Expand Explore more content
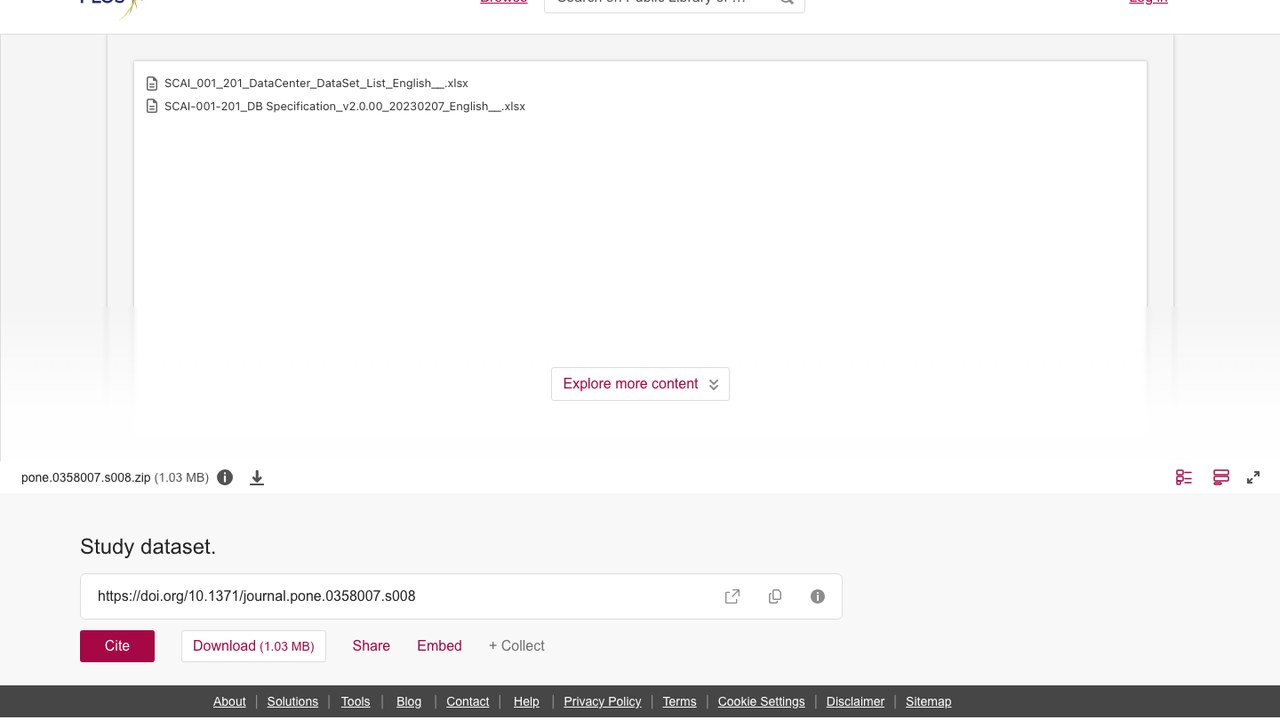Viewport: 1280px width, 720px height. (x=640, y=384)
